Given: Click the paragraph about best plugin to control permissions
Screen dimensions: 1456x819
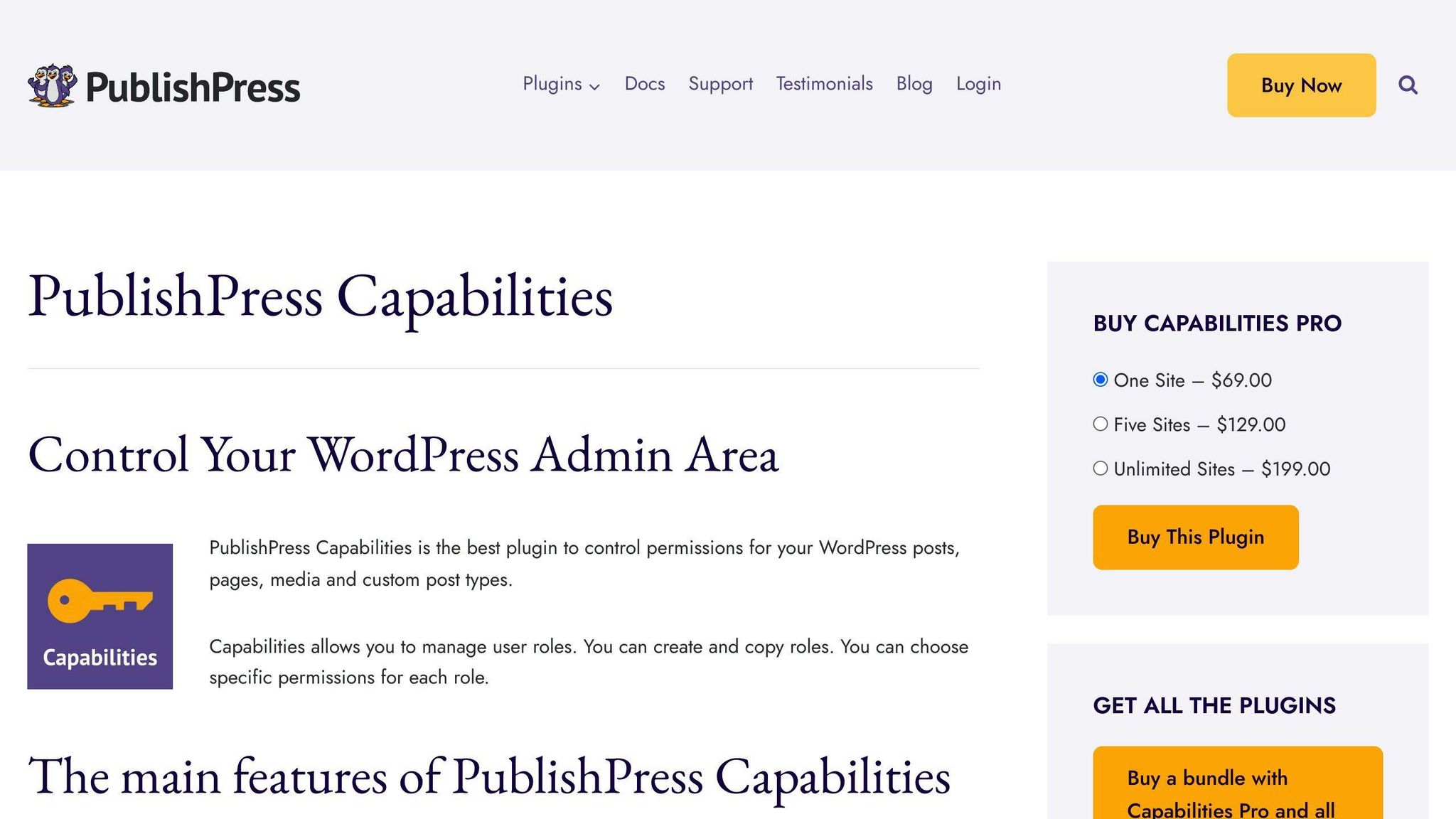Looking at the screenshot, I should click(x=584, y=564).
